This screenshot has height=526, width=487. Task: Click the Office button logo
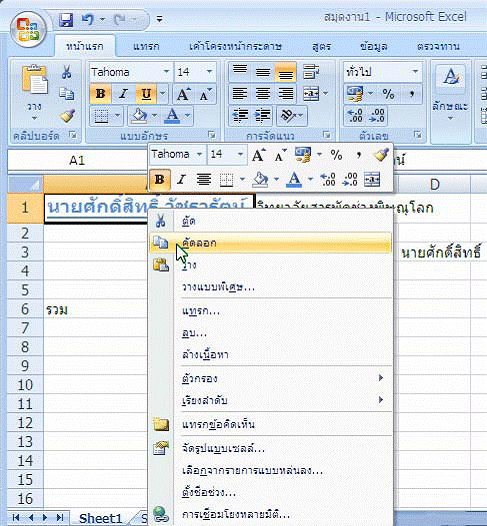click(x=29, y=30)
